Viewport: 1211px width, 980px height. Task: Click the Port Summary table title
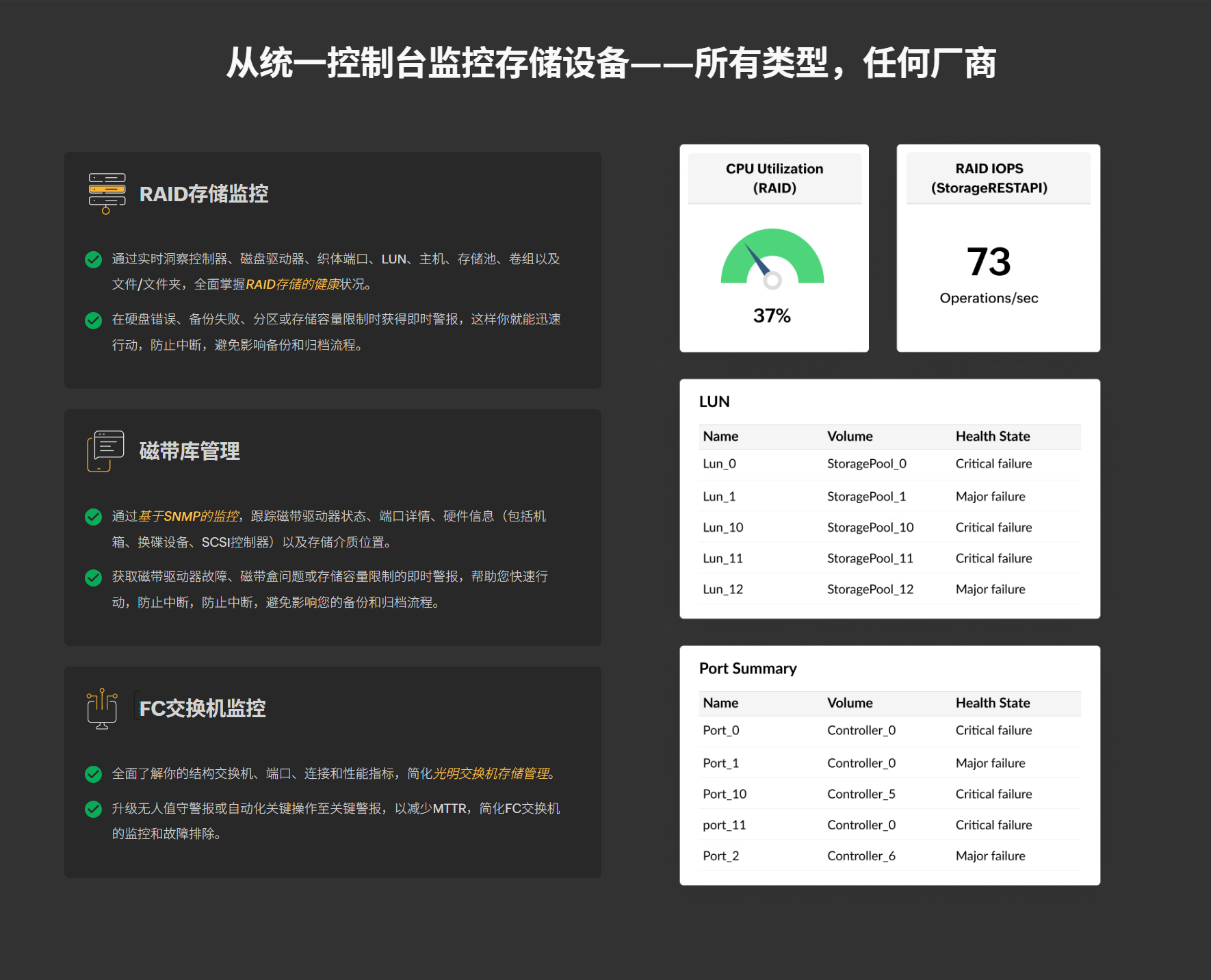[748, 669]
